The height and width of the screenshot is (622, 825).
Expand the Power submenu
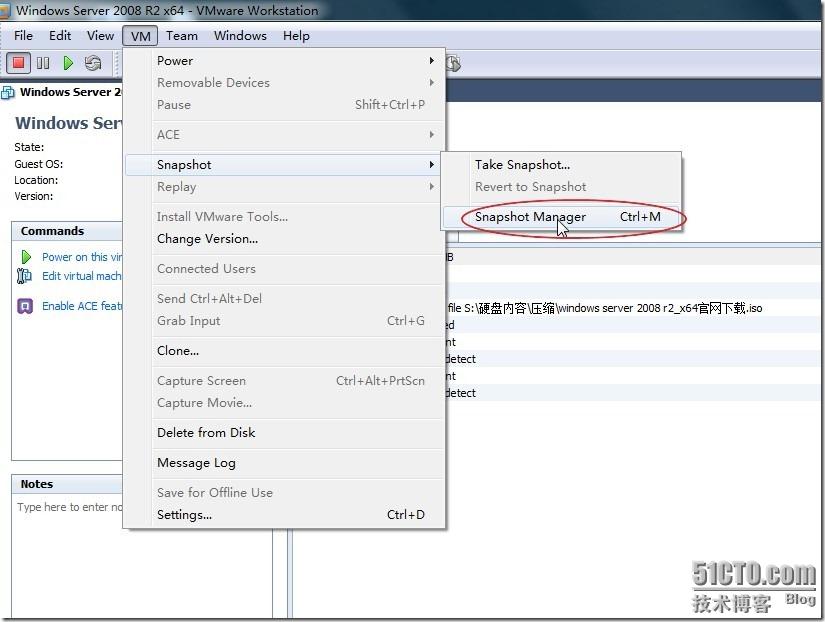pyautogui.click(x=285, y=61)
